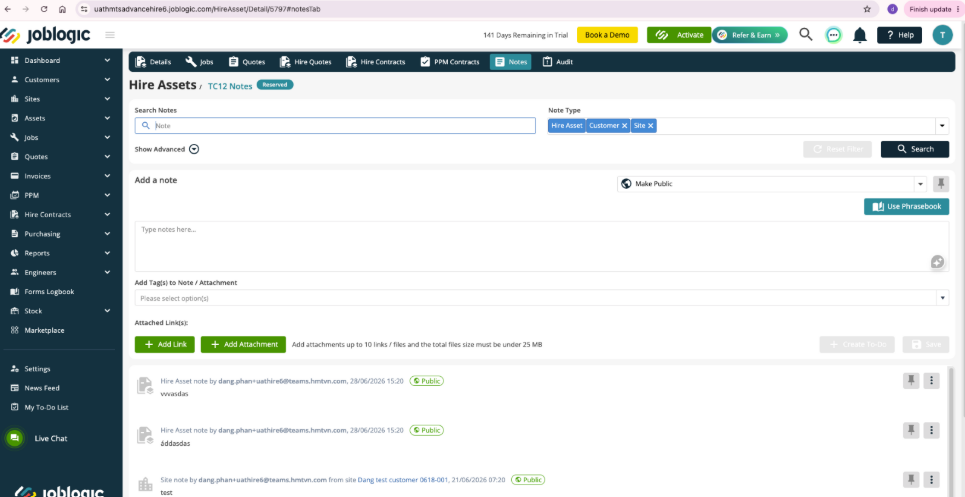Pin the 'áddasdas' note
Viewport: 965px width, 497px height.
pyautogui.click(x=911, y=430)
